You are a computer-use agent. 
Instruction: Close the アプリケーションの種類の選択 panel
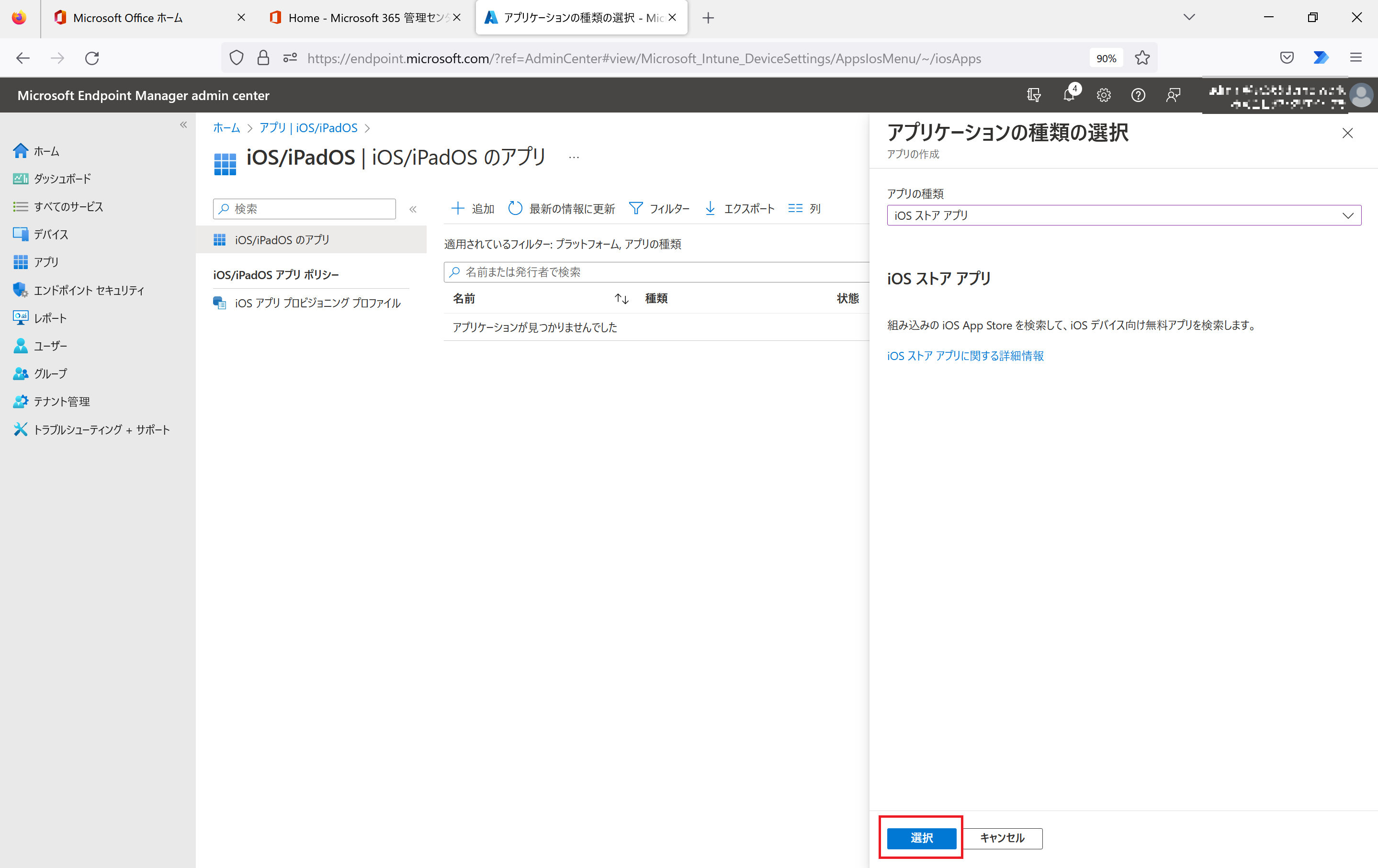pyautogui.click(x=1347, y=133)
